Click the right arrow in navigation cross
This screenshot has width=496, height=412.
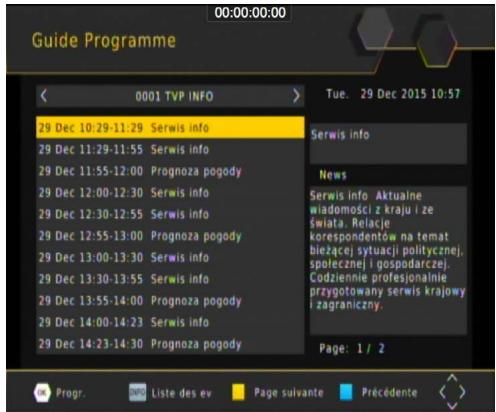pyautogui.click(x=462, y=392)
